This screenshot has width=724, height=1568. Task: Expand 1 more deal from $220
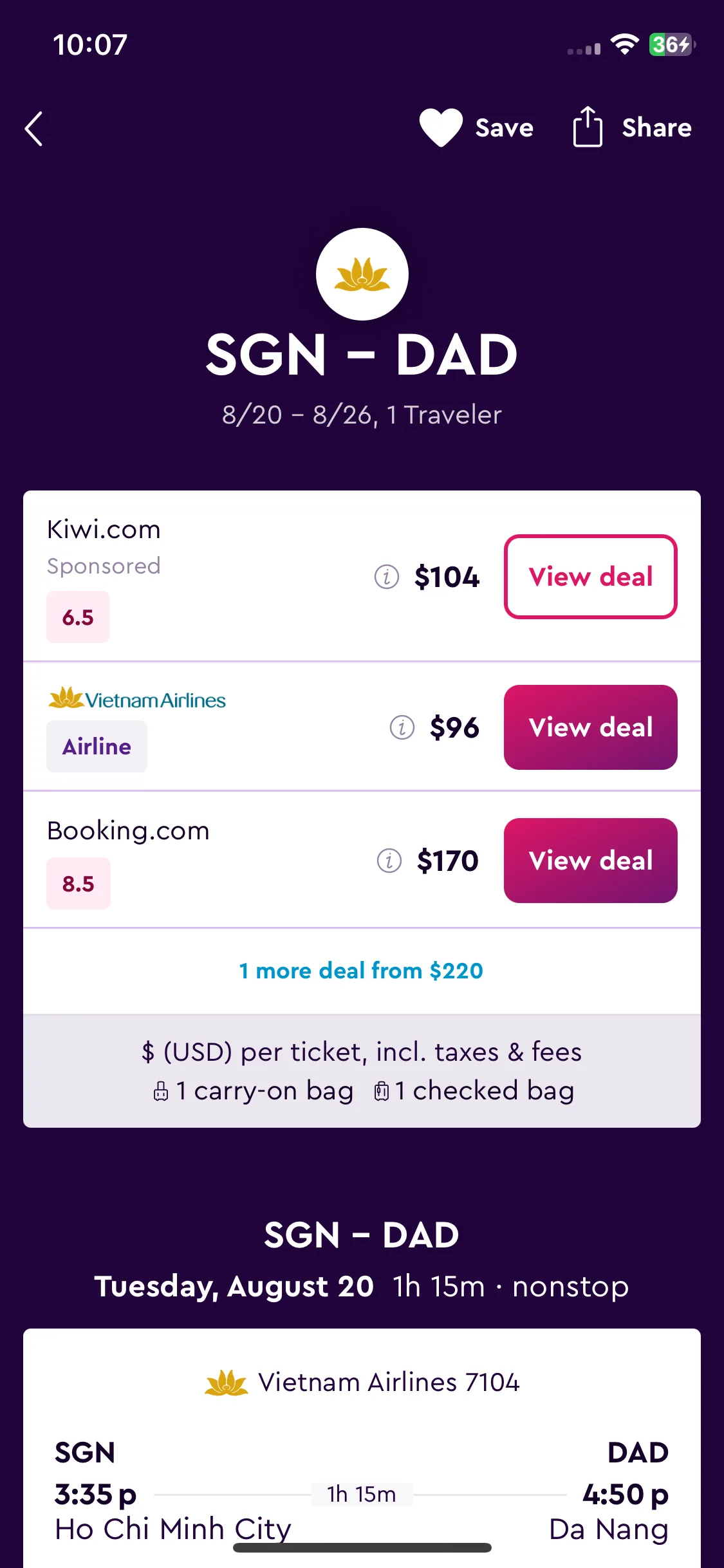[361, 971]
